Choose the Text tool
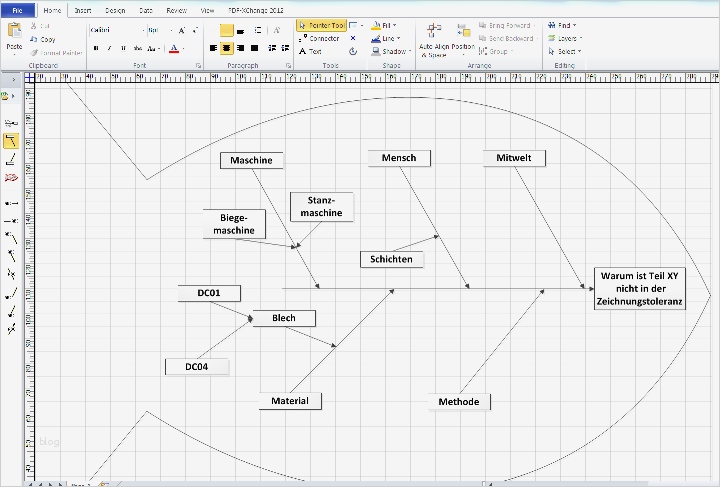This screenshot has height=487, width=720. [x=311, y=51]
